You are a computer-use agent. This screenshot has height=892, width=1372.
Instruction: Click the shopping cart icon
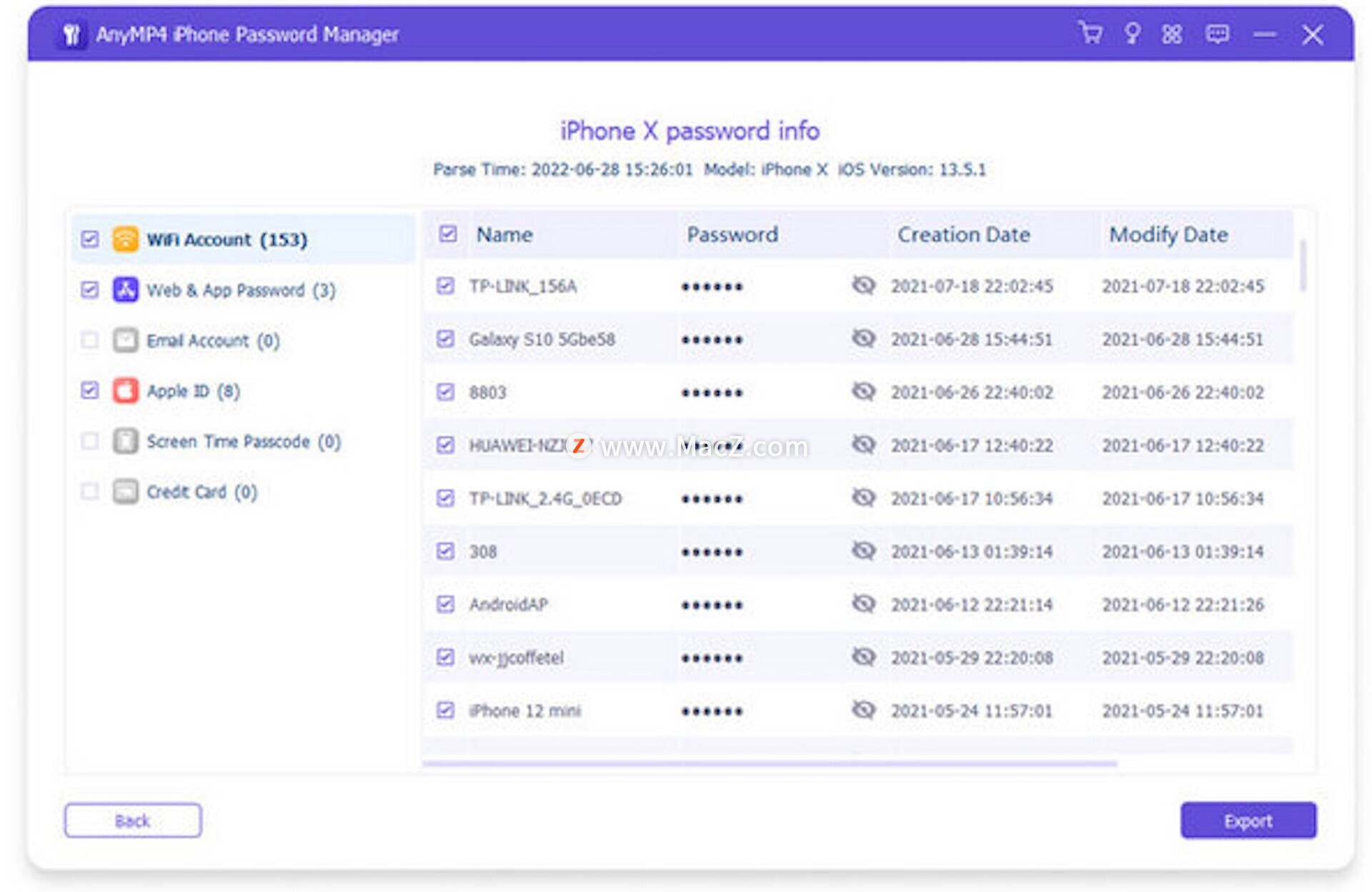click(1090, 34)
